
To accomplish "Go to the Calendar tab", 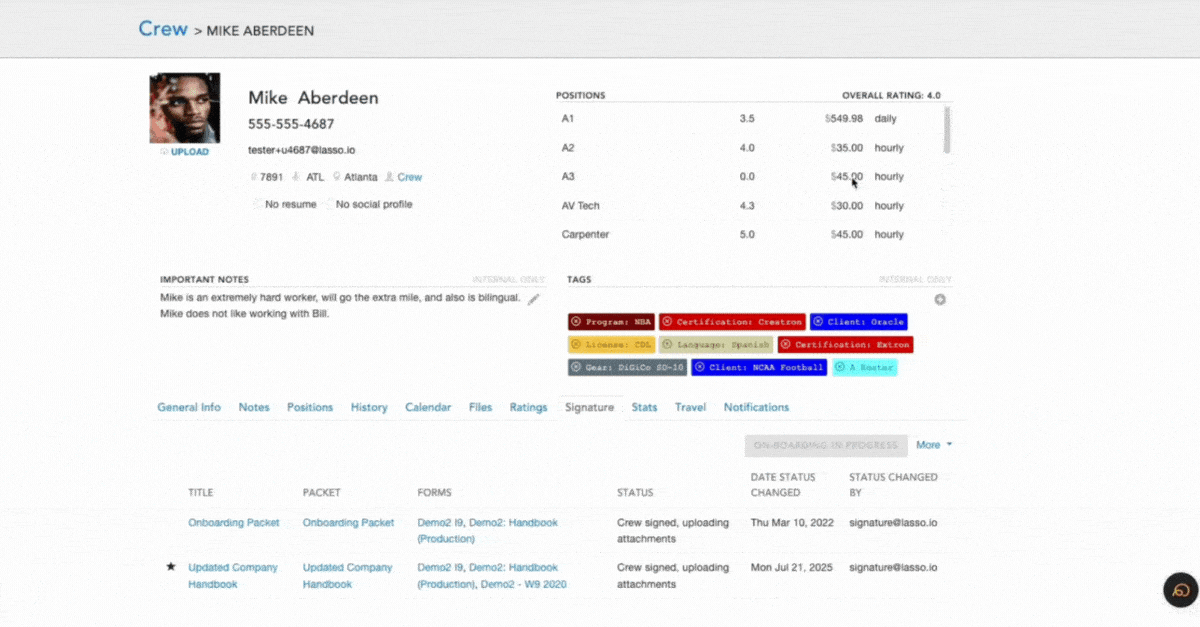I will (428, 407).
